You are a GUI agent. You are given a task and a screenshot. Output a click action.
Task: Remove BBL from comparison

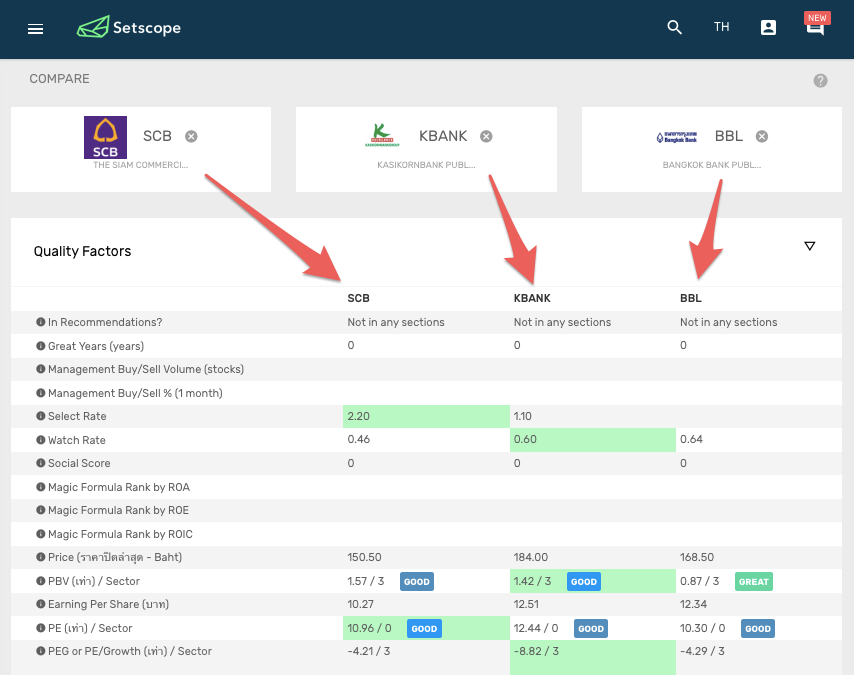point(762,136)
